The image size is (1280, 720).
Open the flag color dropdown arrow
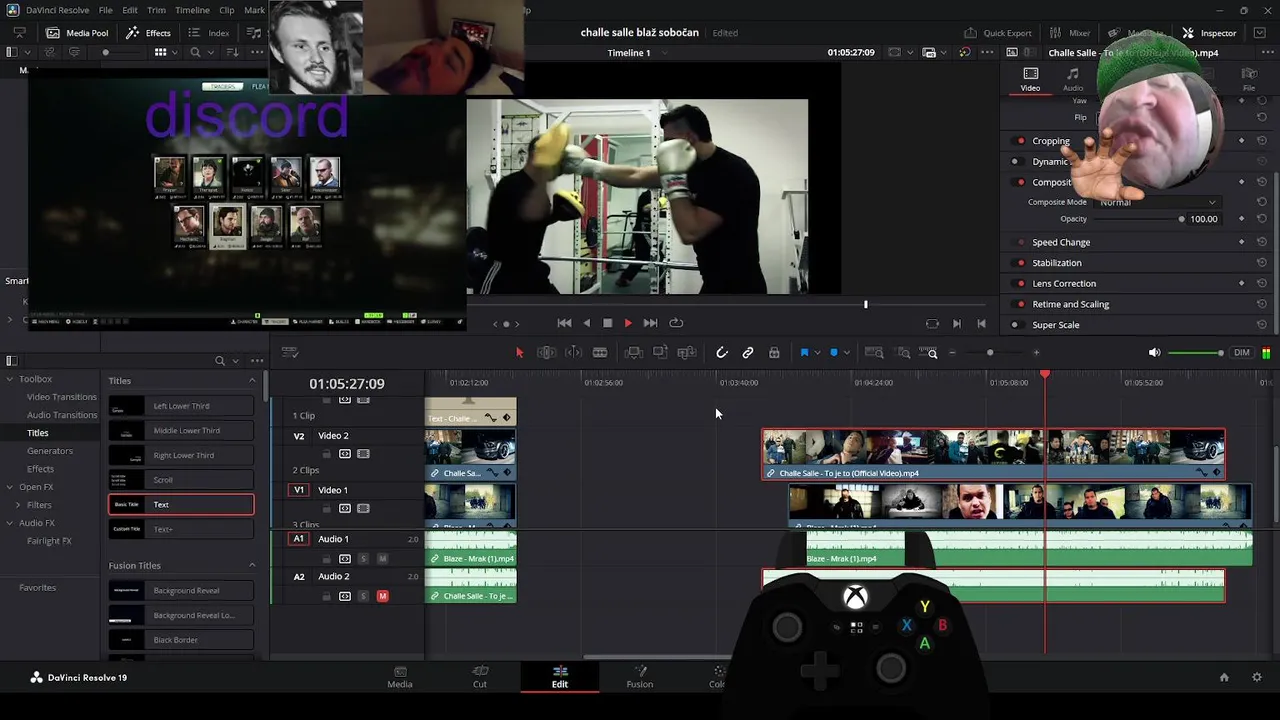tap(817, 353)
